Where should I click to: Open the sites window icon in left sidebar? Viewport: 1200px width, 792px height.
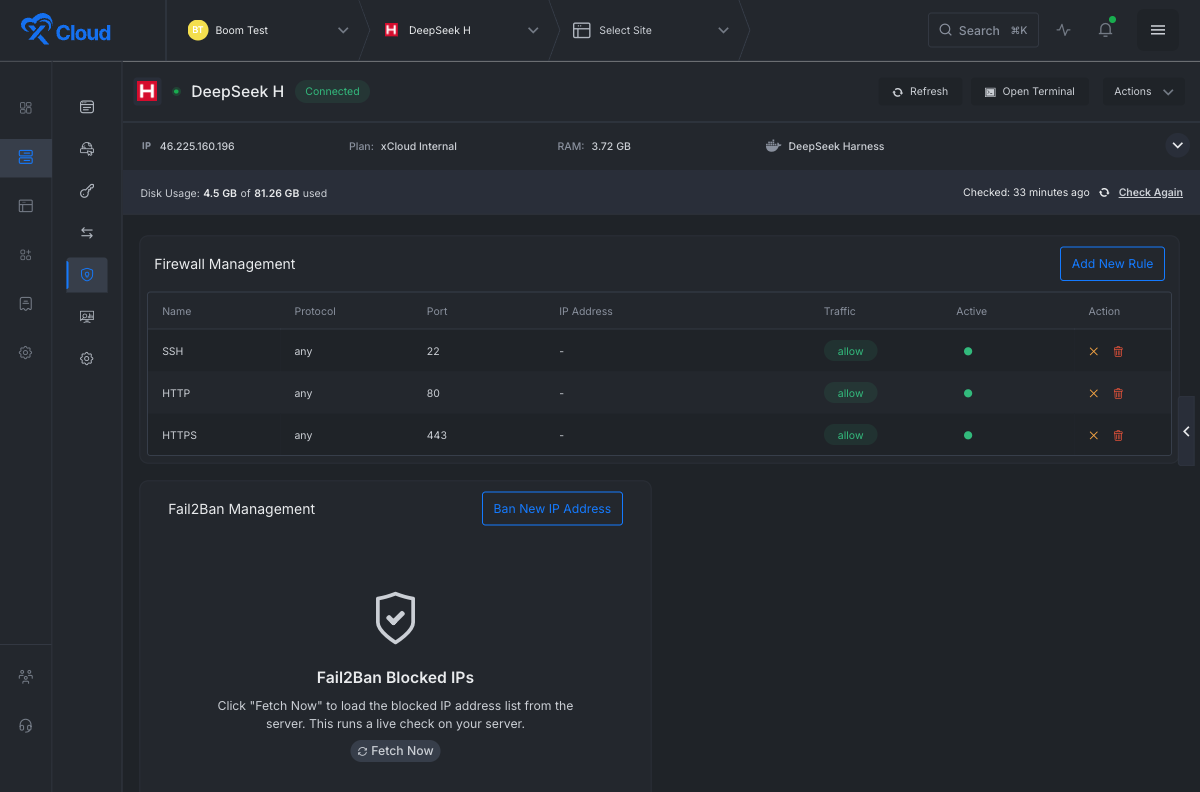click(x=26, y=206)
